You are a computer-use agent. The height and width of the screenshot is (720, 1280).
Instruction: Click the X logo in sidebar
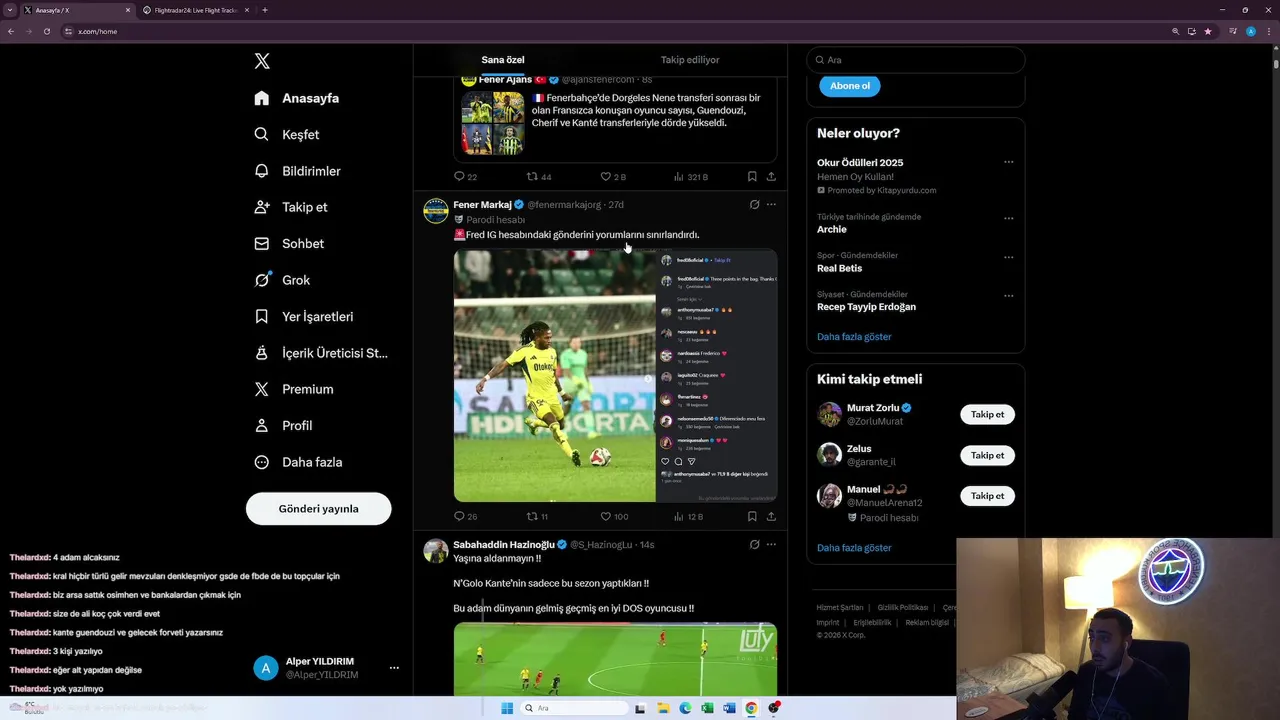(262, 61)
